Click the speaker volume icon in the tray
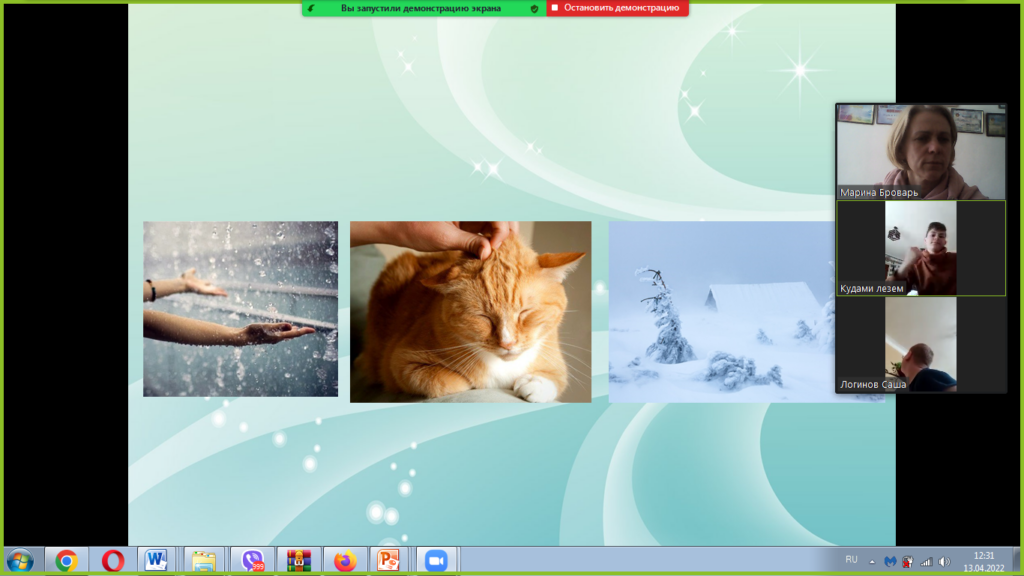The image size is (1024, 576). (x=942, y=561)
